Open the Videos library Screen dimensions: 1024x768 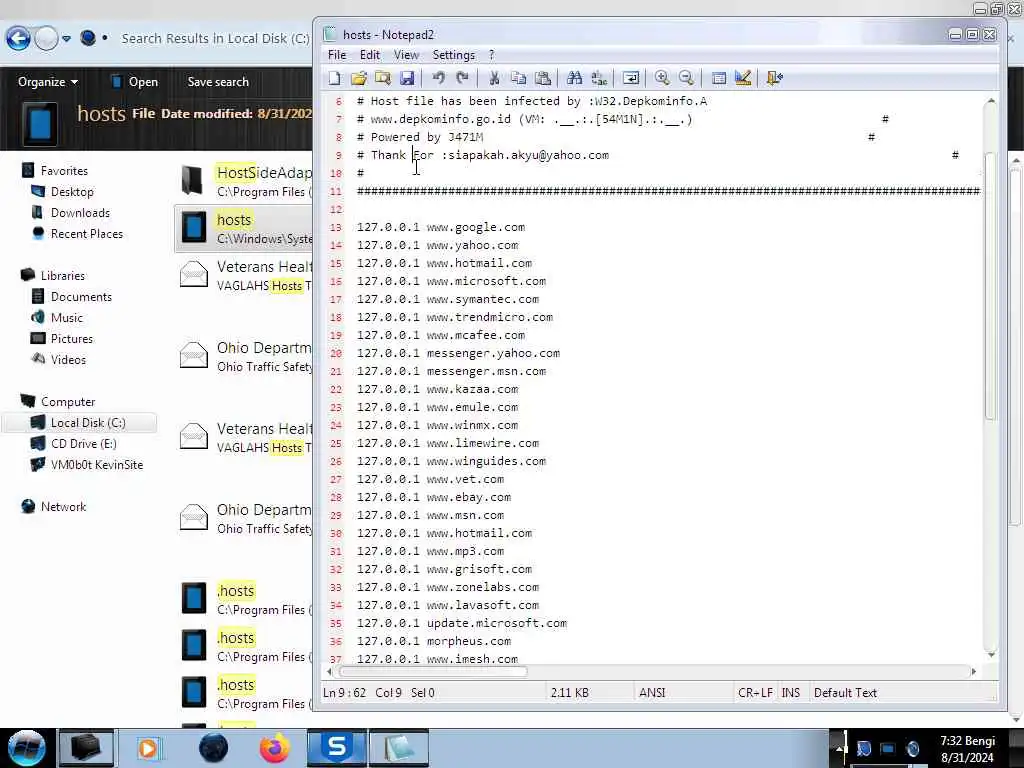(x=68, y=359)
